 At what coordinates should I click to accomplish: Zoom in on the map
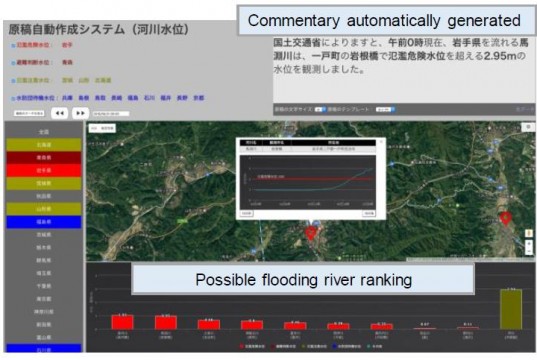click(529, 244)
